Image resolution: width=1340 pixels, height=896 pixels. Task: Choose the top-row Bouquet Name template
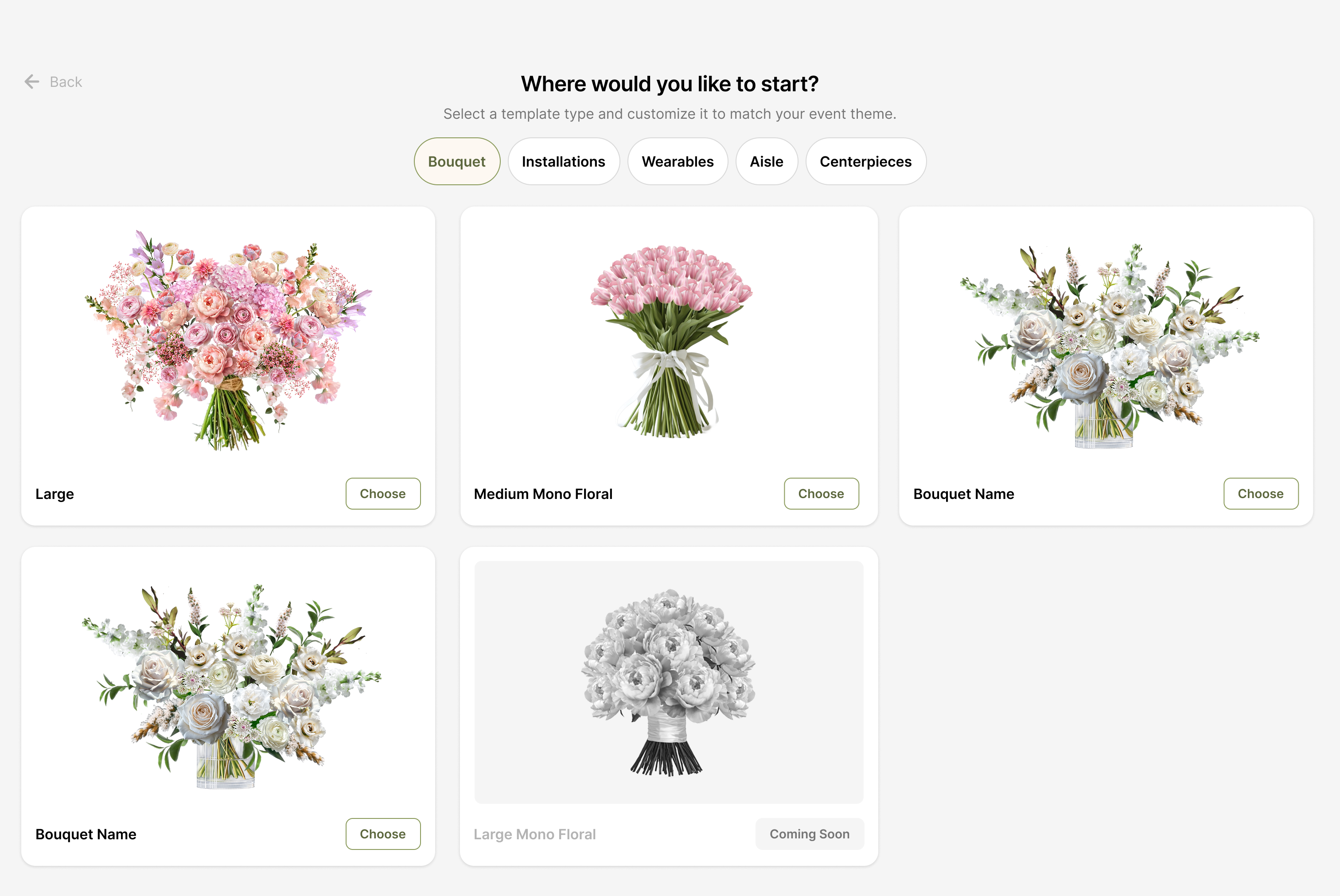1261,493
